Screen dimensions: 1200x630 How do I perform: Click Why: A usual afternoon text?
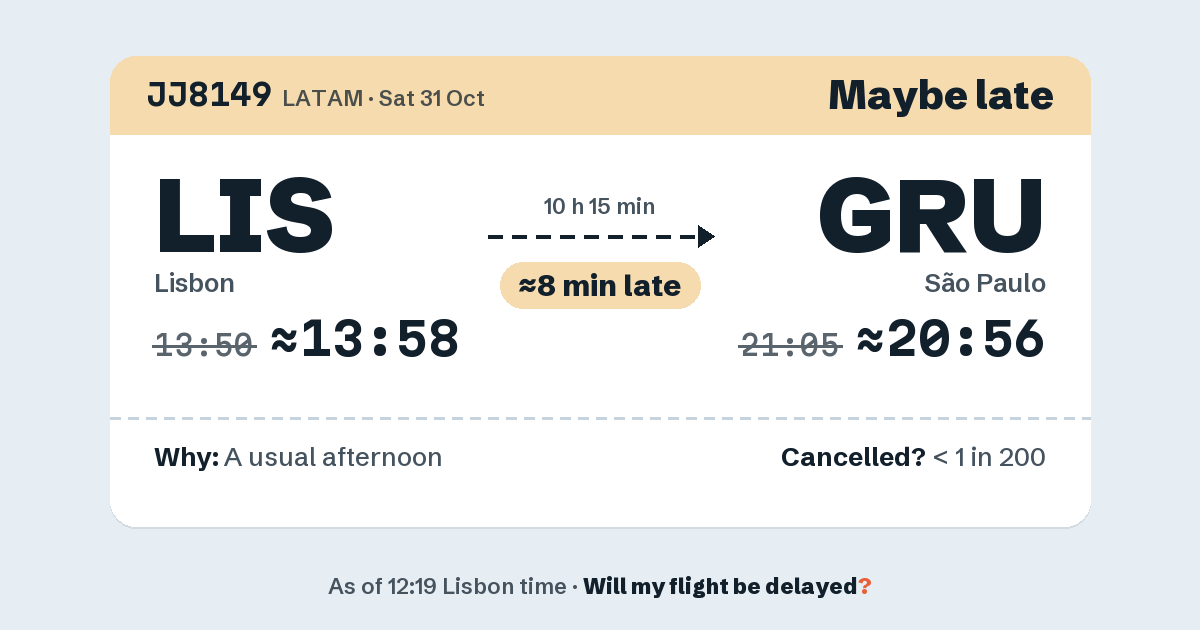coord(298,458)
